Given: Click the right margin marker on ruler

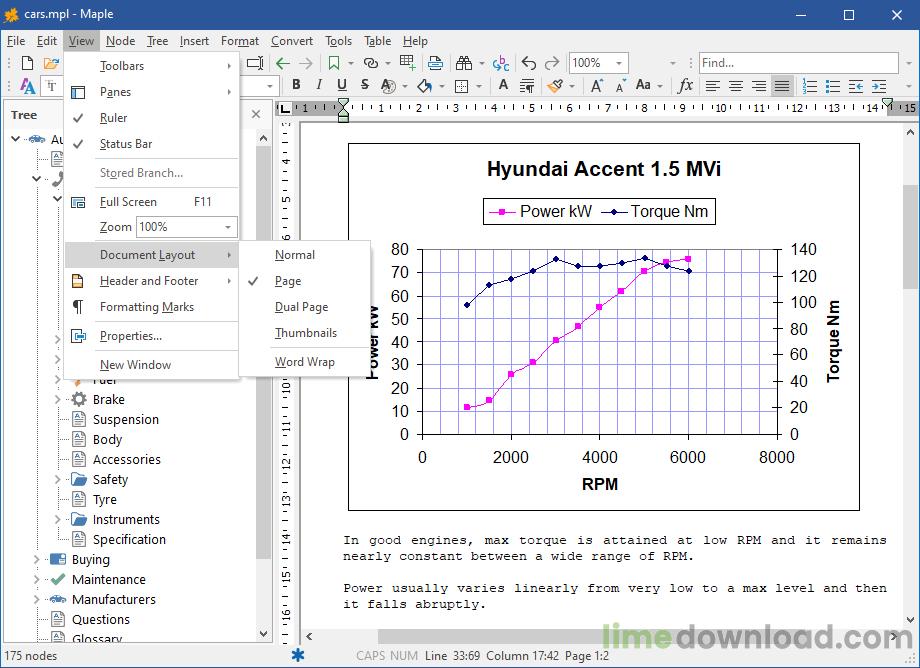Looking at the screenshot, I should [x=888, y=103].
